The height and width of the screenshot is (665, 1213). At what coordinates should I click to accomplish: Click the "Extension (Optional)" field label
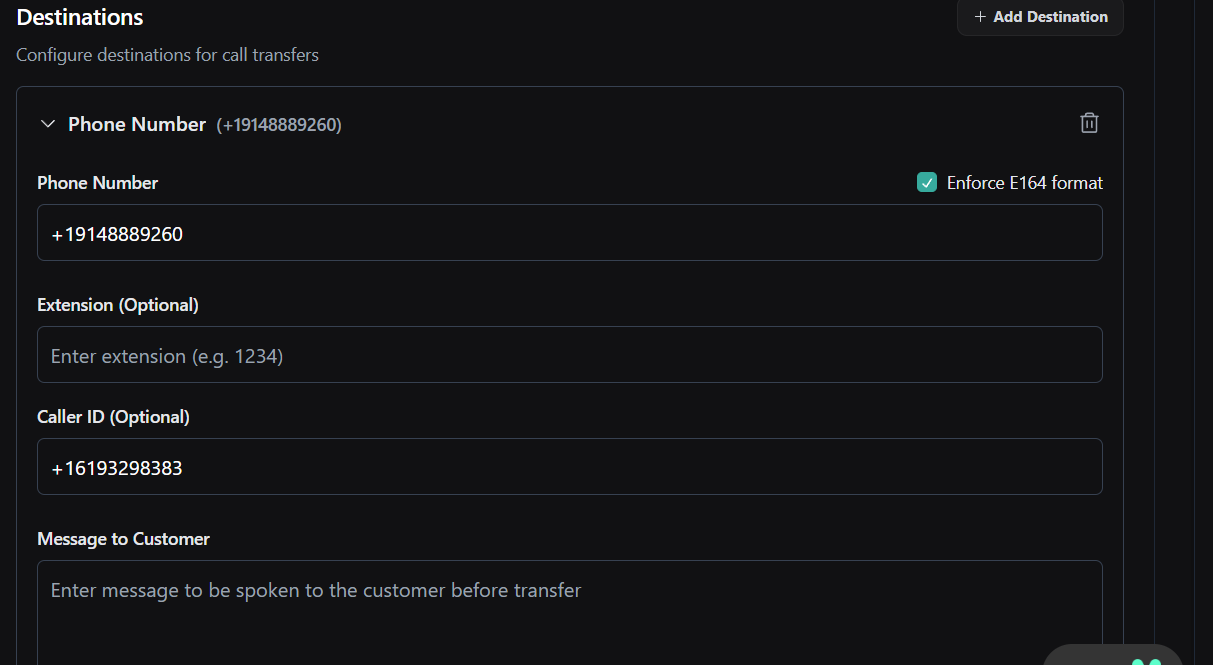118,305
